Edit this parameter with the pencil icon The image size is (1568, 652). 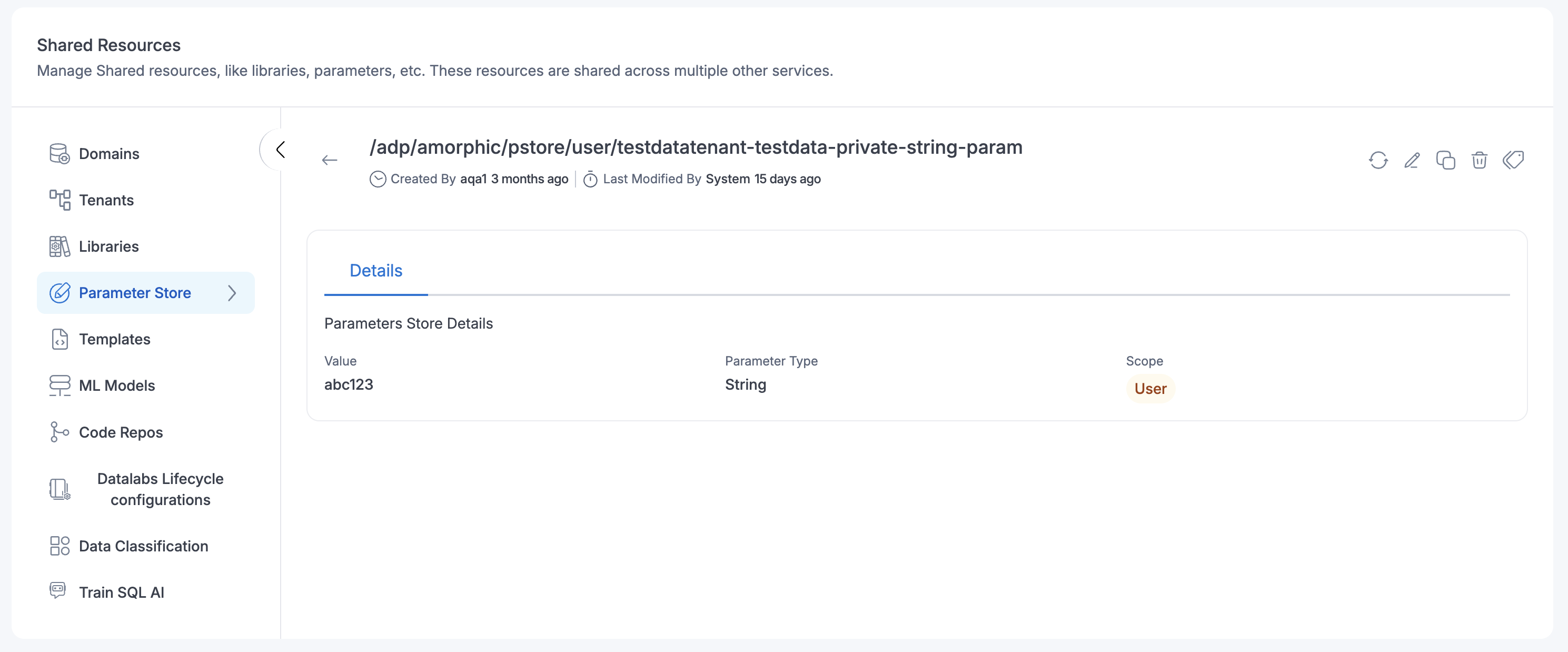tap(1412, 160)
